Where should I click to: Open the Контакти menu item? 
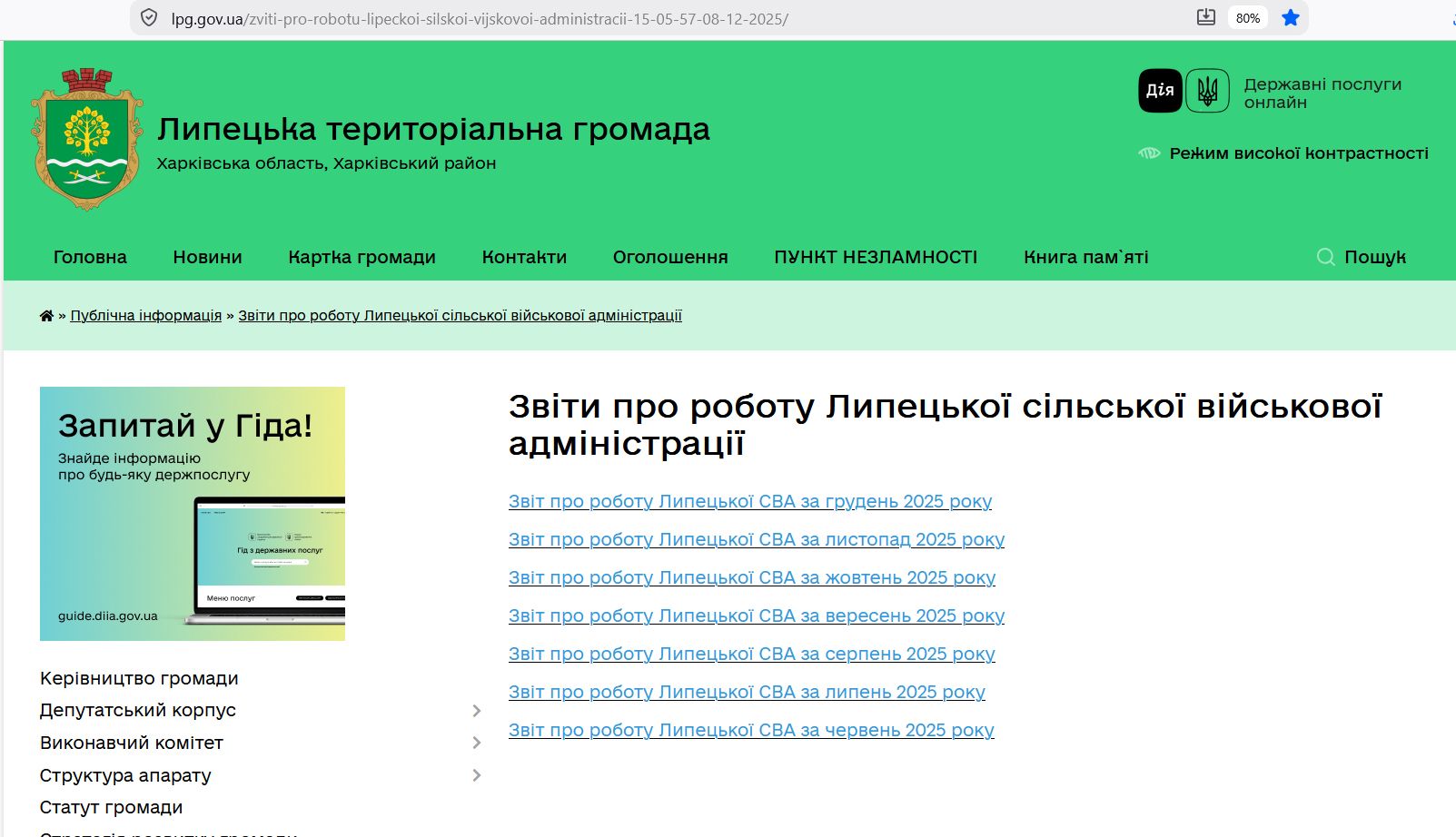tap(524, 257)
